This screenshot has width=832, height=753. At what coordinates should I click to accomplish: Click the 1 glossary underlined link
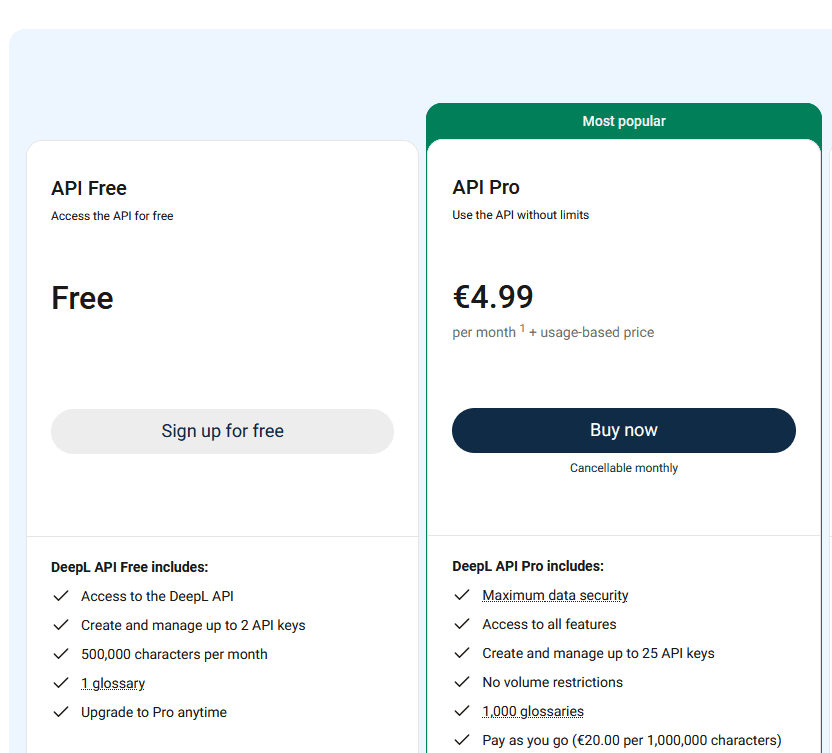pyautogui.click(x=113, y=683)
